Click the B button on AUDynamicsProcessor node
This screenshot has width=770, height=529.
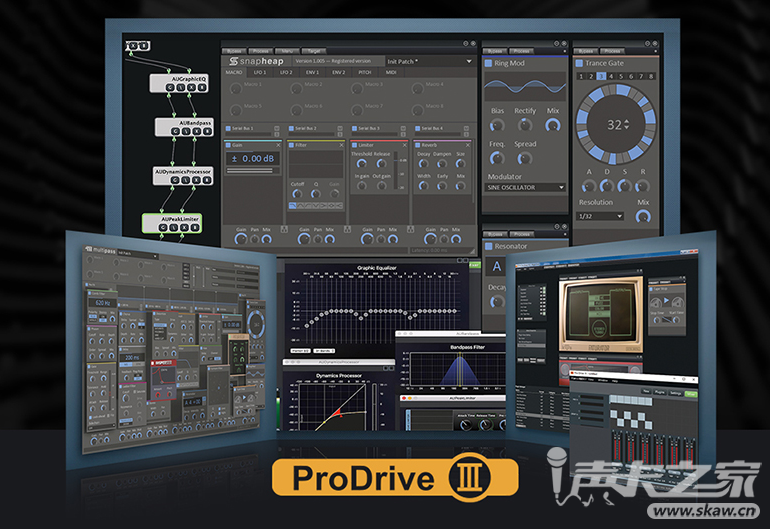click(207, 180)
